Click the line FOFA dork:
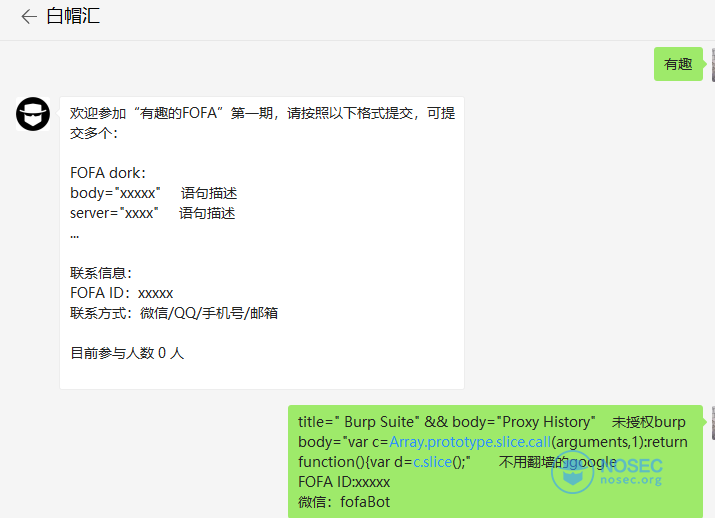Viewport: 715px width, 518px height. (108, 173)
